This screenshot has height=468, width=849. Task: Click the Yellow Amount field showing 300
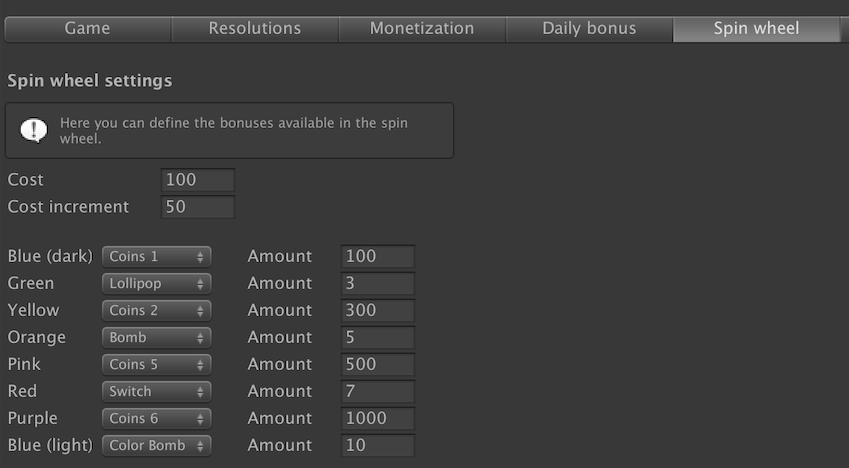[x=377, y=311]
